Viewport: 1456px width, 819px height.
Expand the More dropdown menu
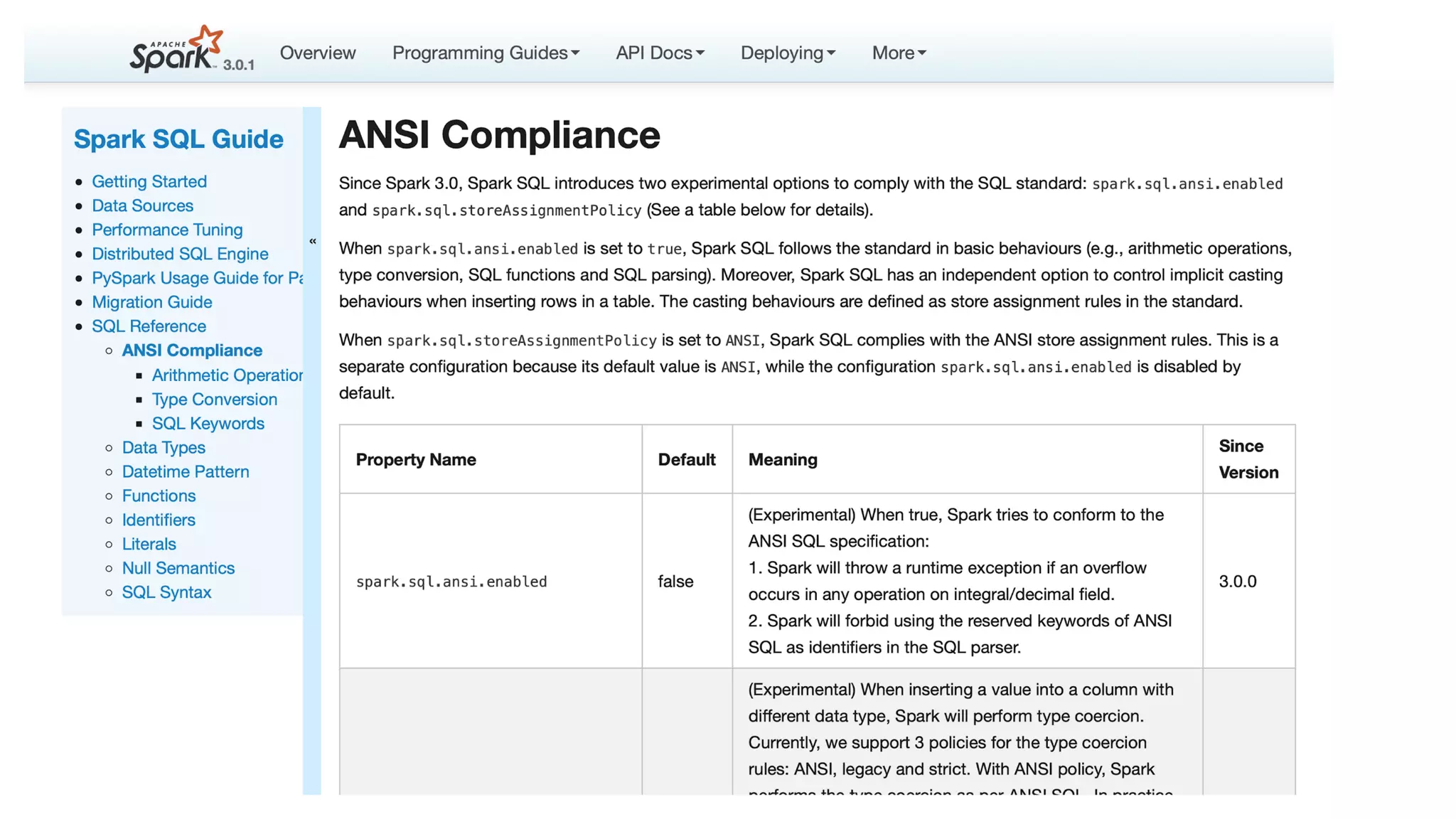point(898,53)
